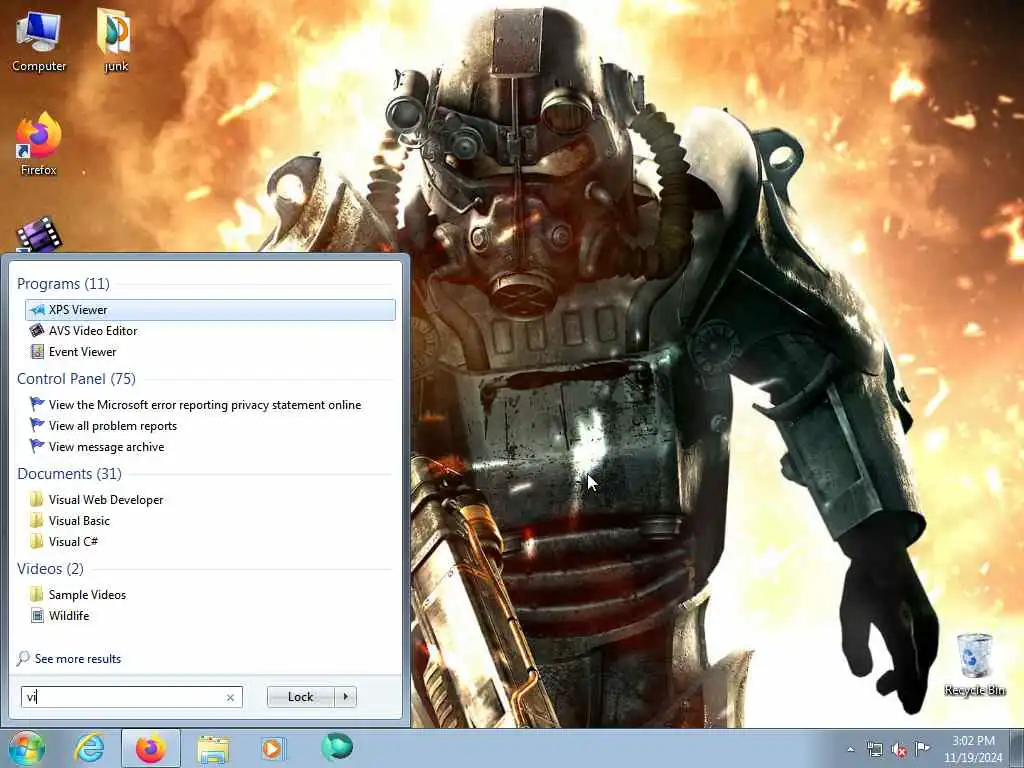Click the Wildlife video file icon
The image size is (1024, 768).
(x=37, y=615)
